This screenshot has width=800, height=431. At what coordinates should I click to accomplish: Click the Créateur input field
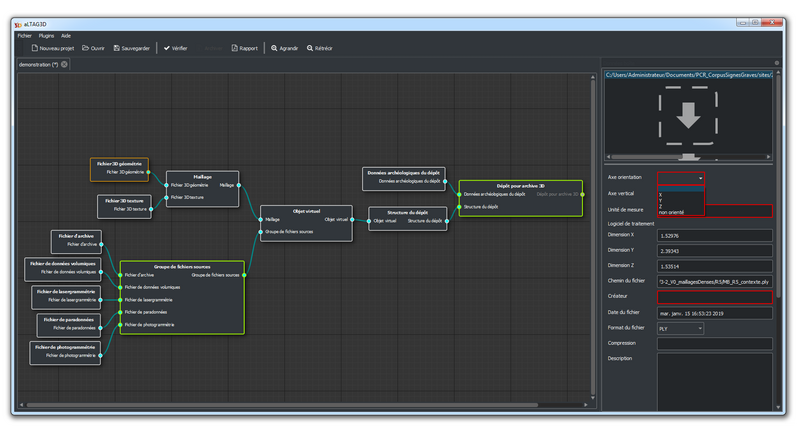point(714,297)
